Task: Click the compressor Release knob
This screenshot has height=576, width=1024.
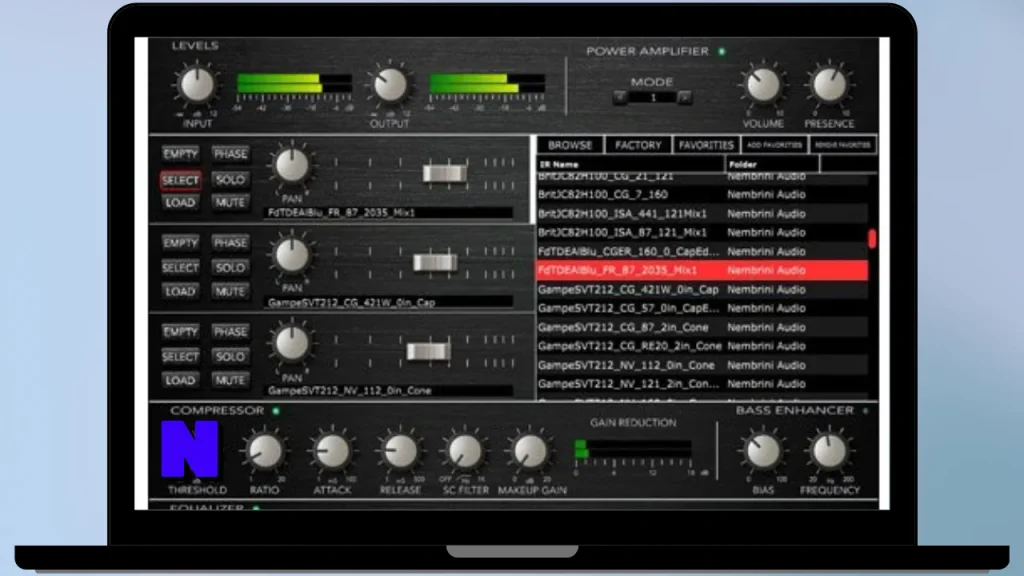Action: point(400,451)
